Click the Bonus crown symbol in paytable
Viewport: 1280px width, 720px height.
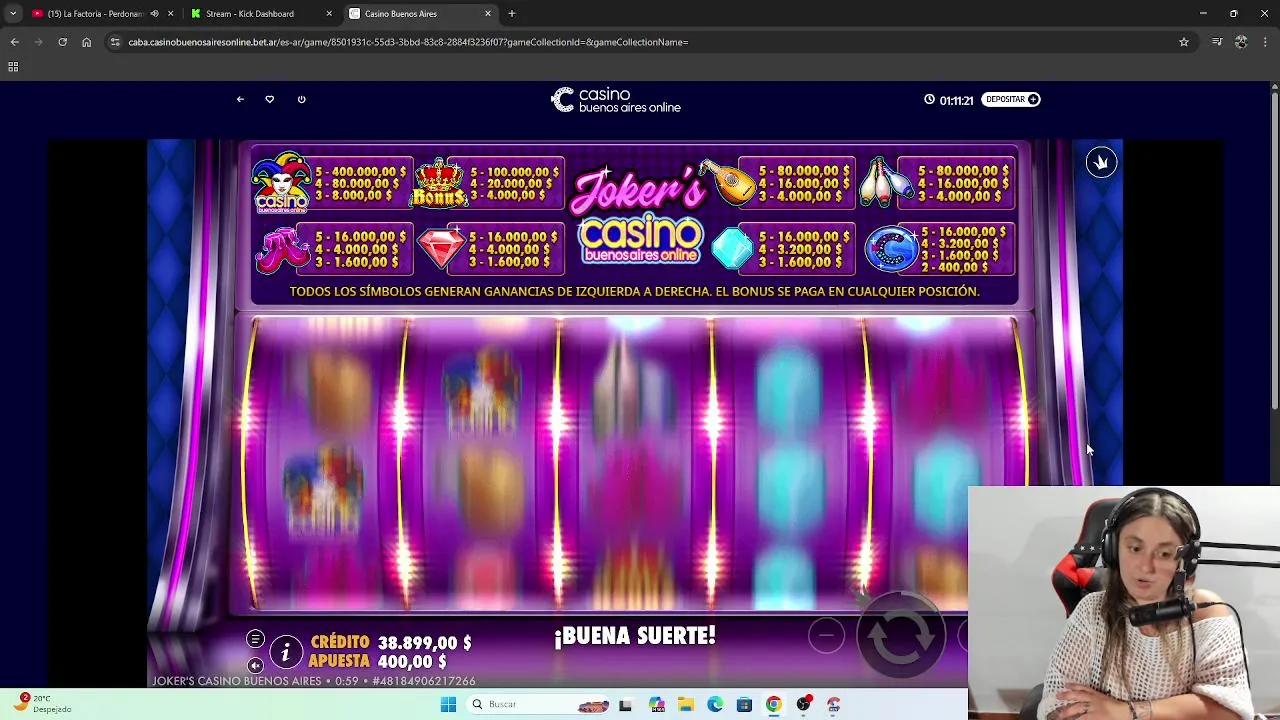click(x=439, y=183)
